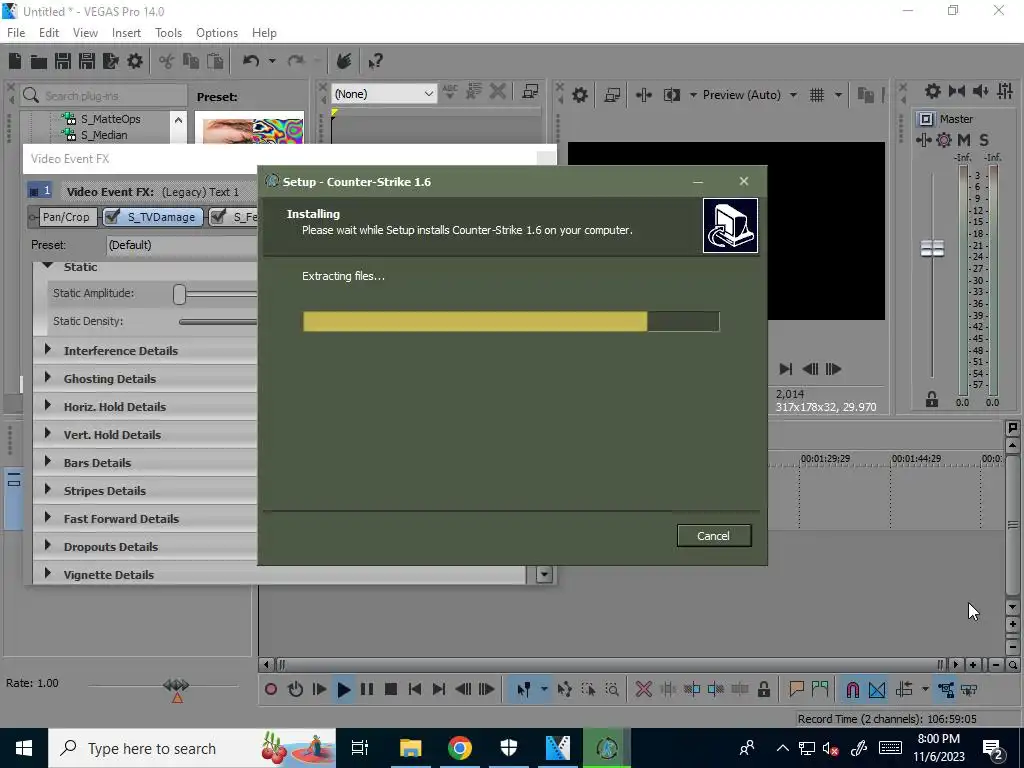Expand Bars Details
This screenshot has height=768, width=1024.
pyautogui.click(x=48, y=462)
